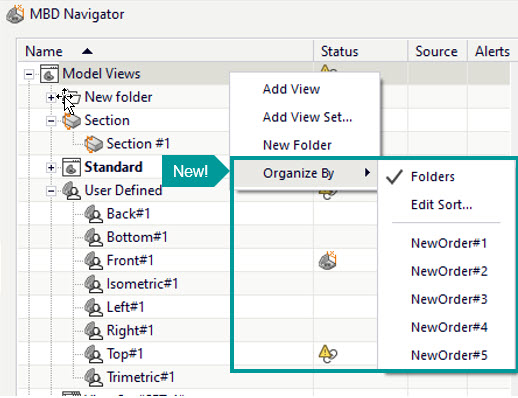Select the Top#1 view label
518x398 pixels.
125,354
